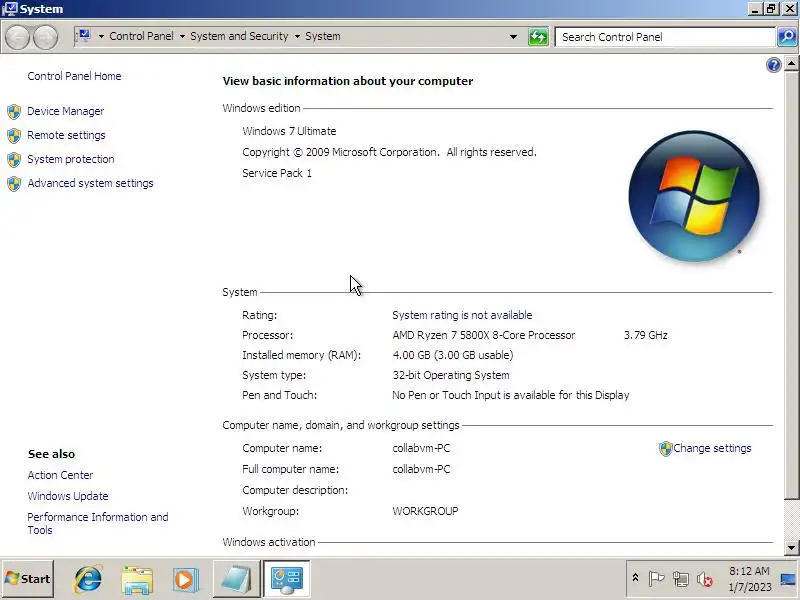Click the Windows 7 Ultimate edition text
Viewport: 800px width, 600px height.
coord(289,131)
